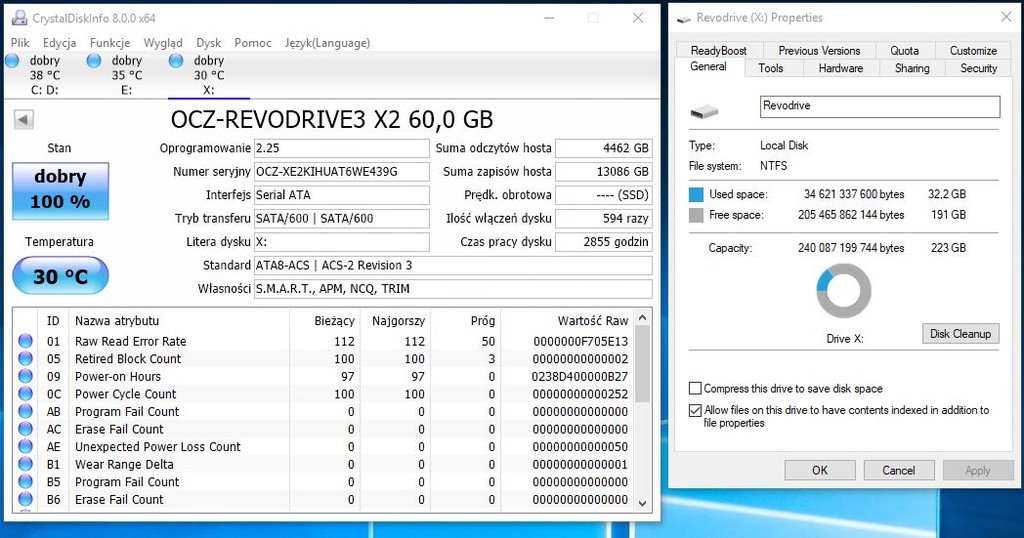Click the previous disk arrow button

coord(24,119)
